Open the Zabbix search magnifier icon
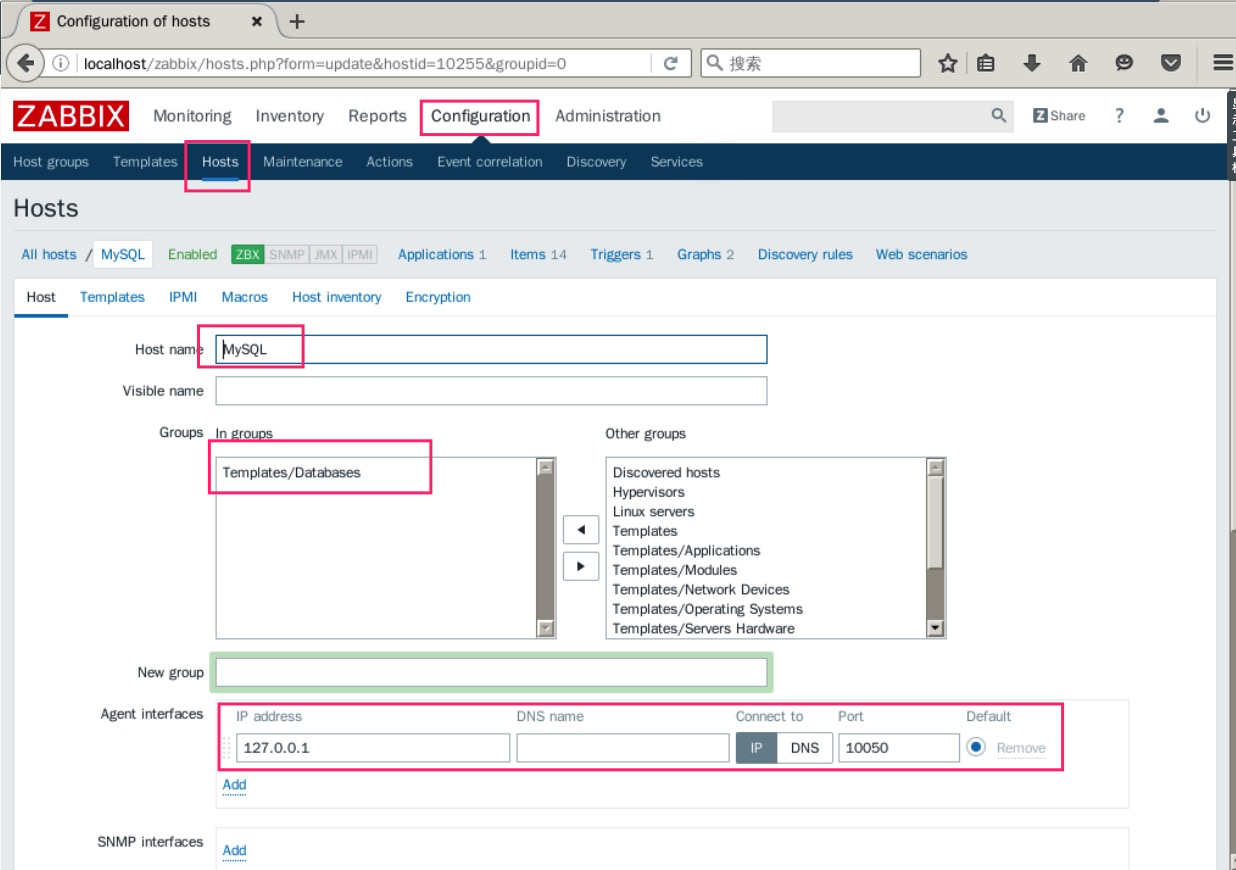Screen dimensions: 1236x870 tap(998, 115)
